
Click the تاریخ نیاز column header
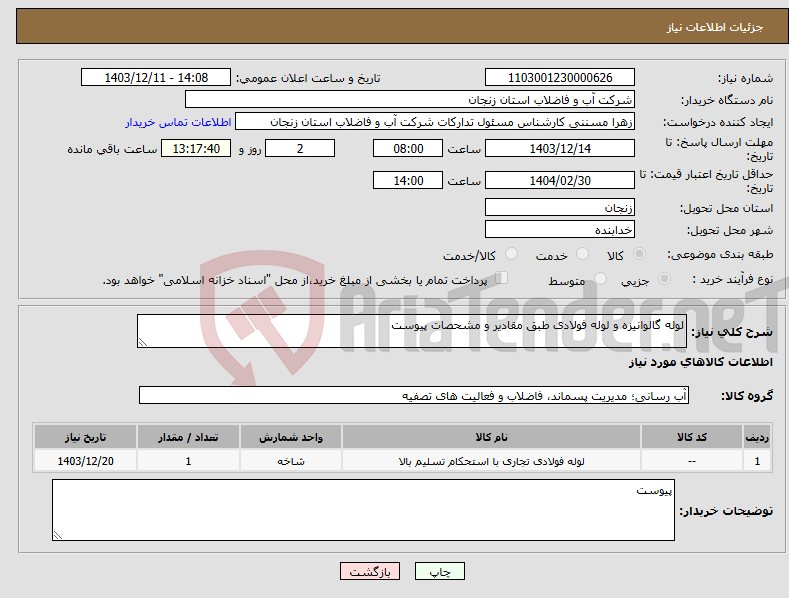coord(86,437)
